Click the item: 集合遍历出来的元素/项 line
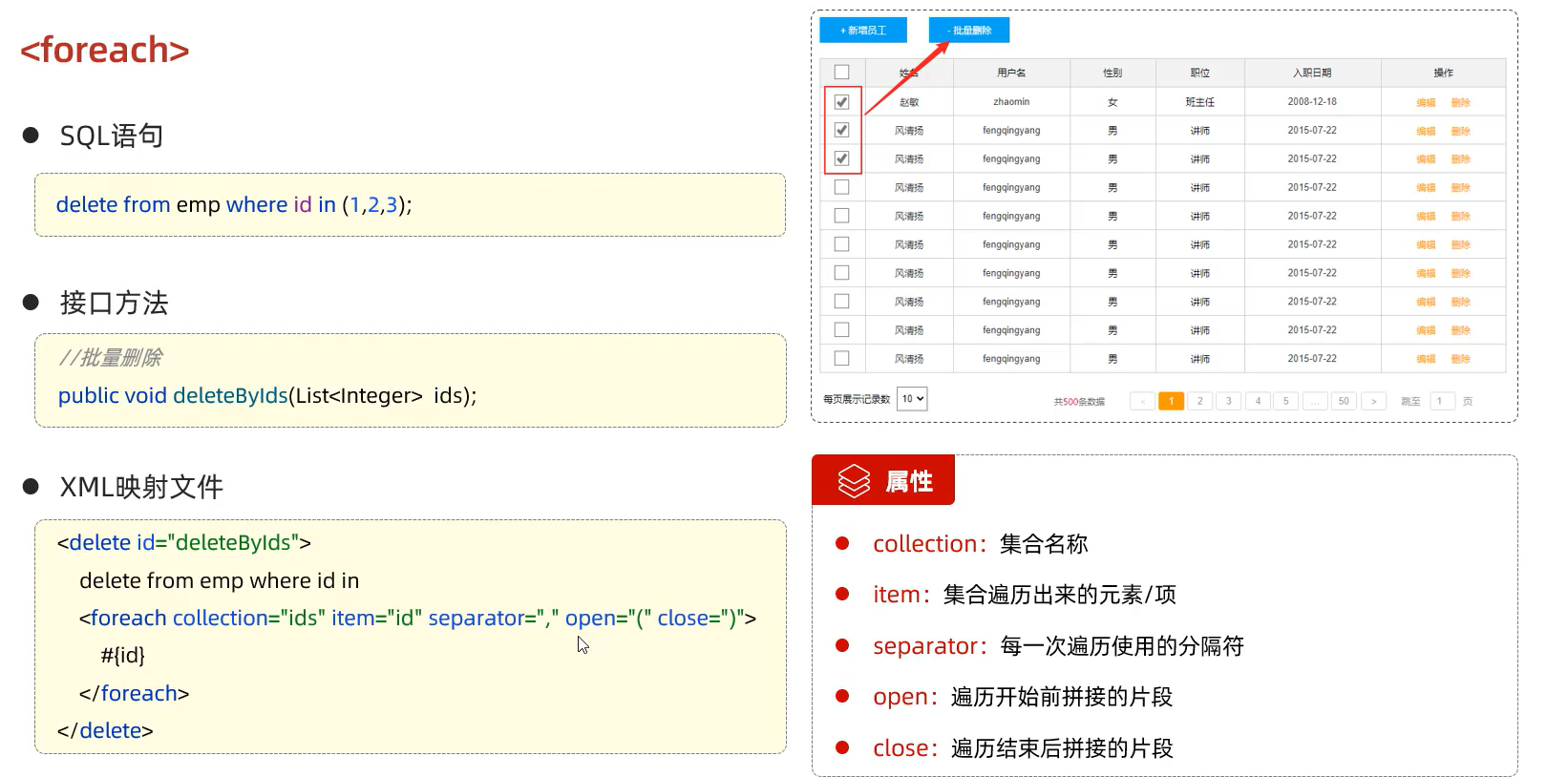The height and width of the screenshot is (777, 1568). 1025,595
